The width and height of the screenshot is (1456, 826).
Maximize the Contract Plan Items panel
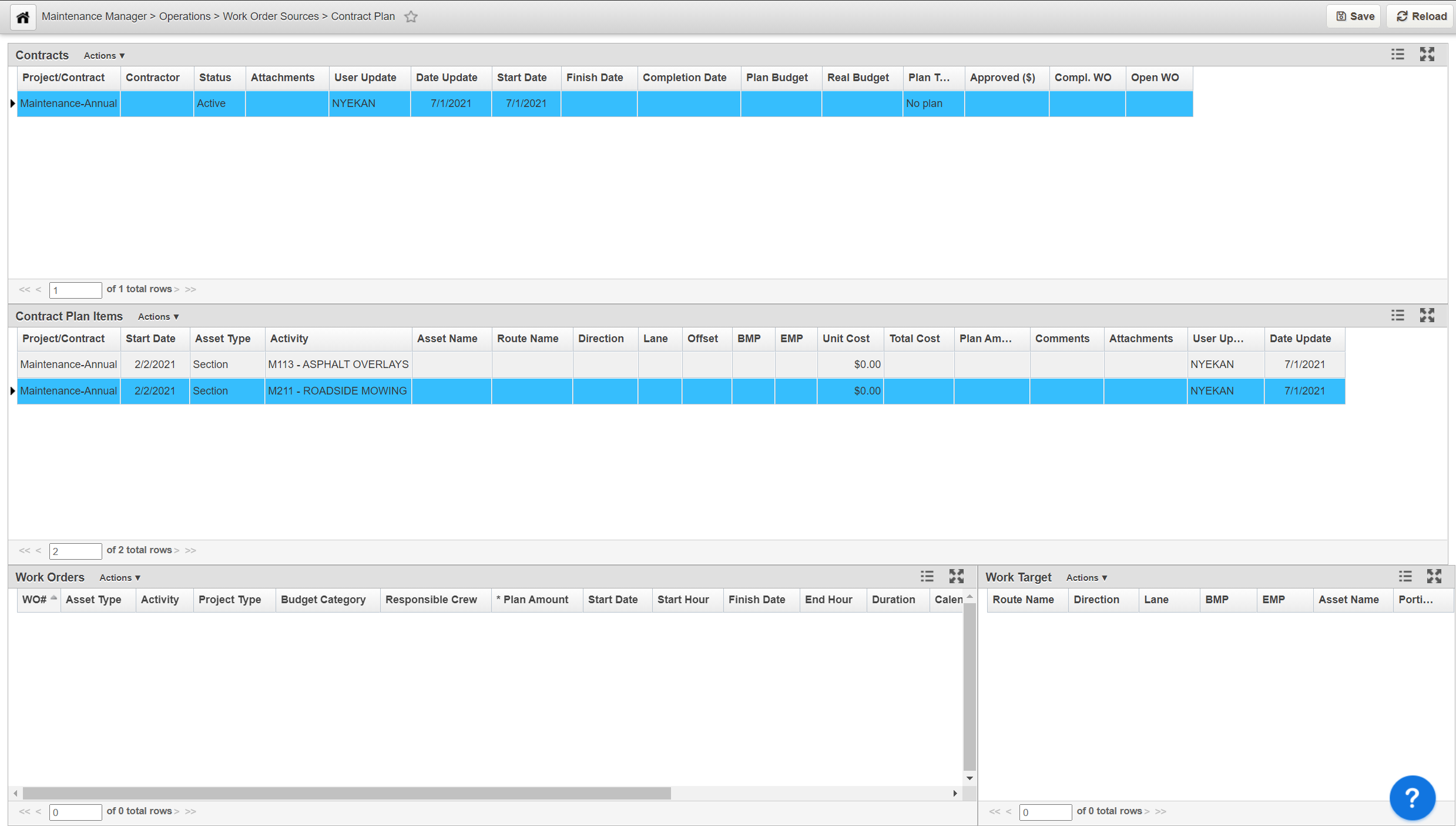click(1427, 316)
